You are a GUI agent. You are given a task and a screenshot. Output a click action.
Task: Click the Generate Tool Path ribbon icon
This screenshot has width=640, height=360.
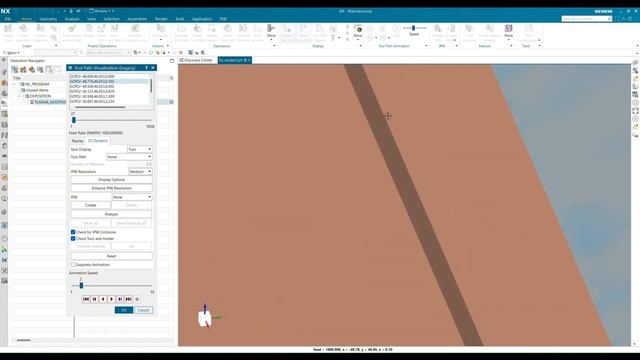pos(181,33)
